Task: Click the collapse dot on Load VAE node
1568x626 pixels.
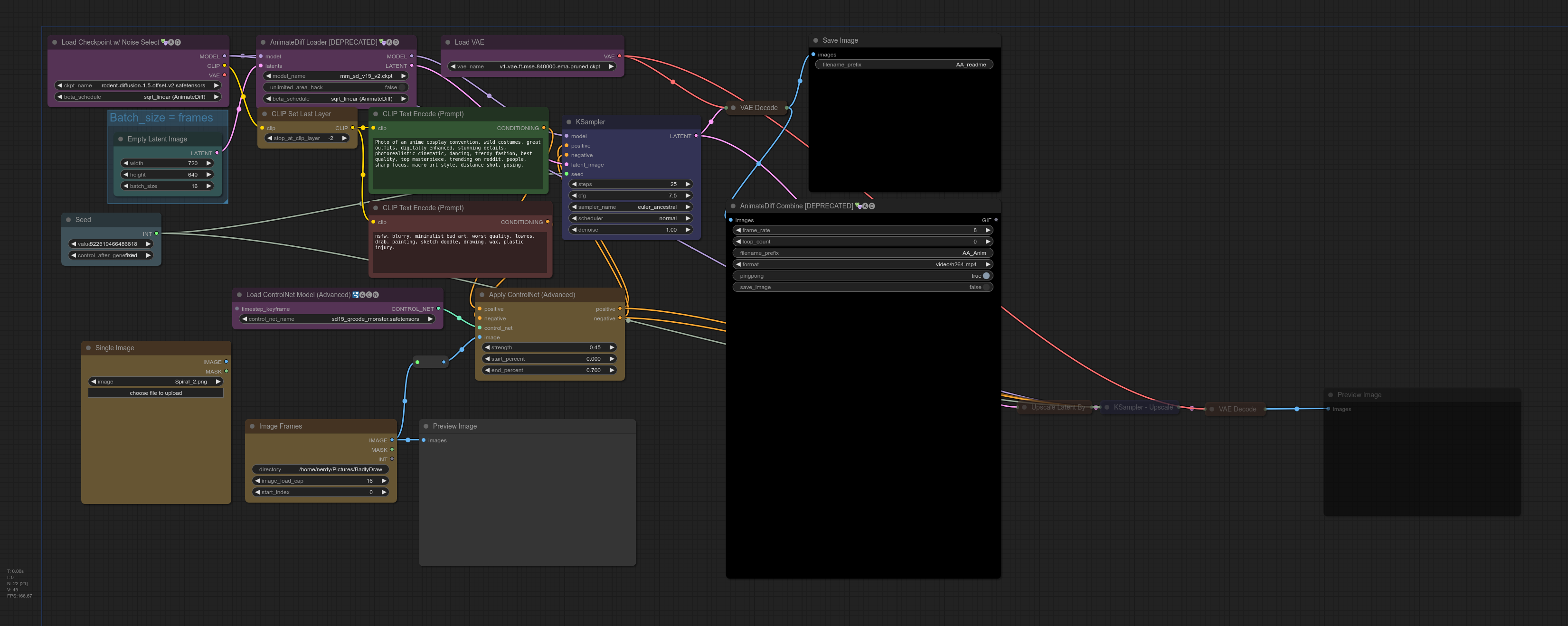Action: pyautogui.click(x=447, y=43)
